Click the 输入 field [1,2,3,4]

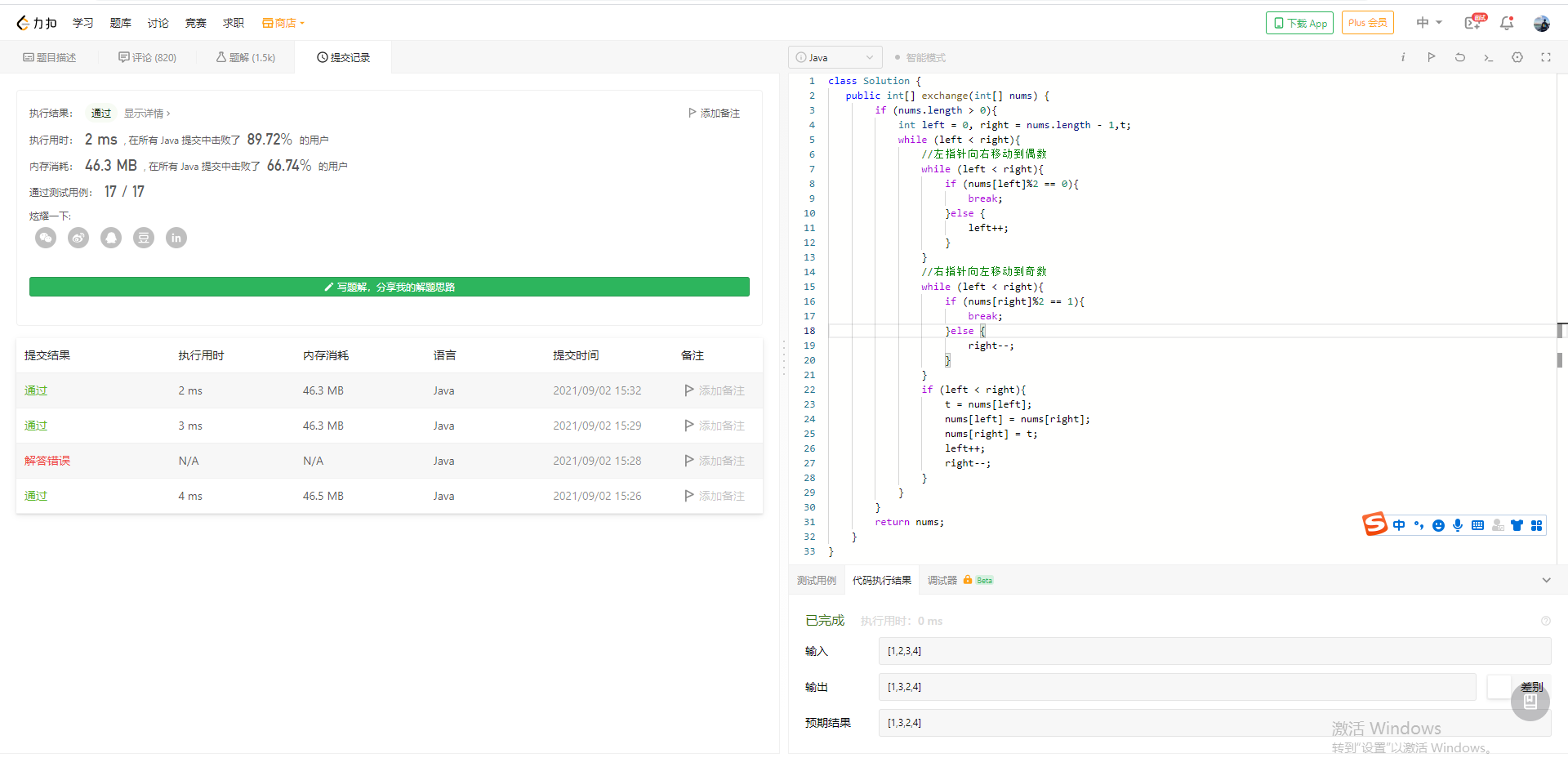tap(1214, 651)
